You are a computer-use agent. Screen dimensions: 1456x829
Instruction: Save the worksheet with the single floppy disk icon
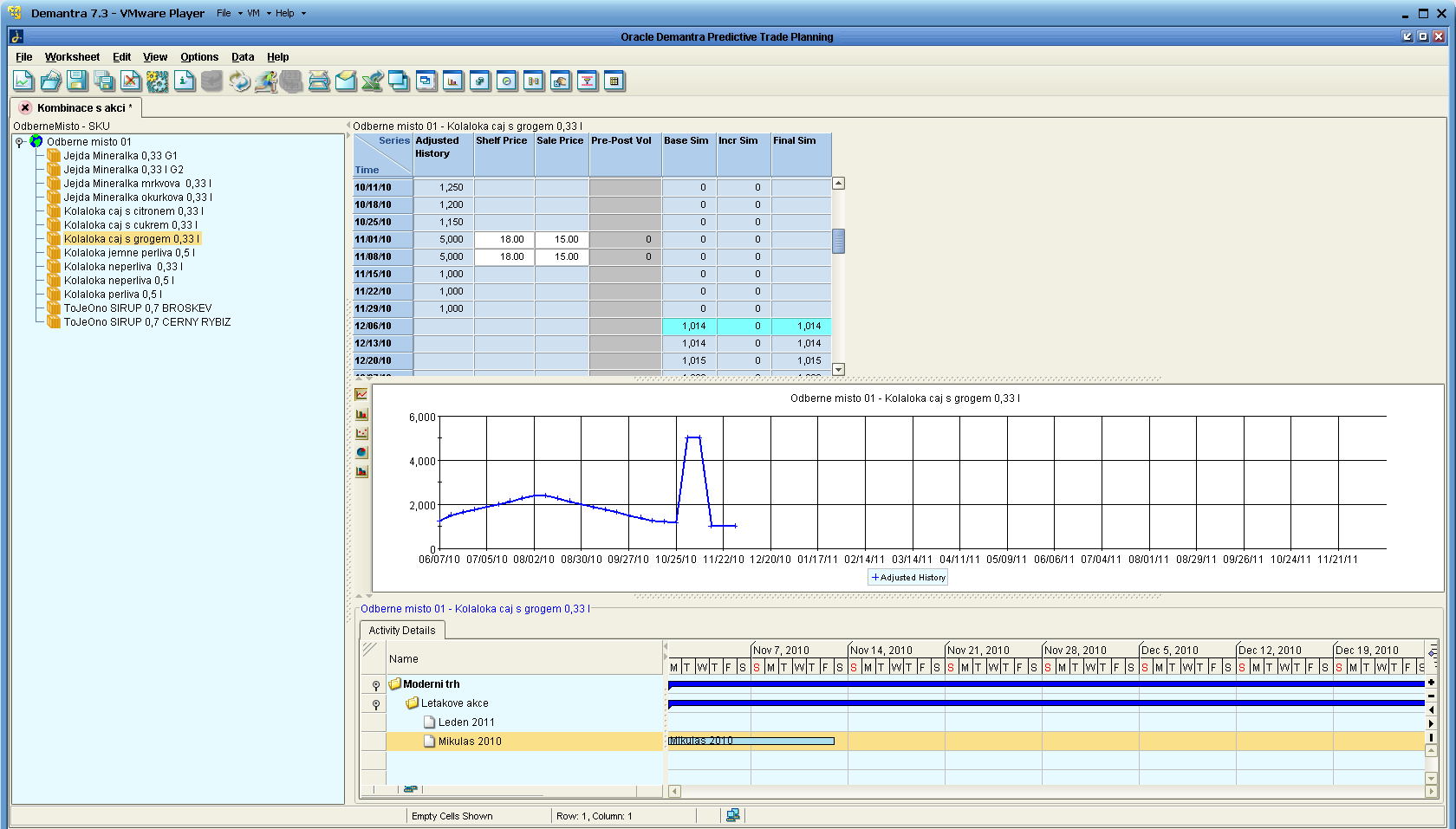coord(77,81)
